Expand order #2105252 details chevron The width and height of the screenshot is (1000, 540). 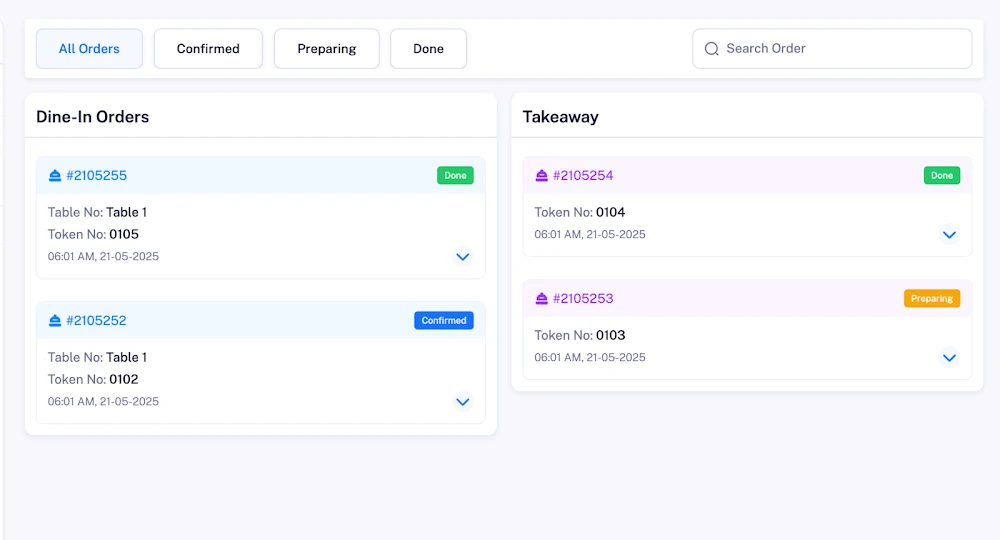[x=462, y=402]
